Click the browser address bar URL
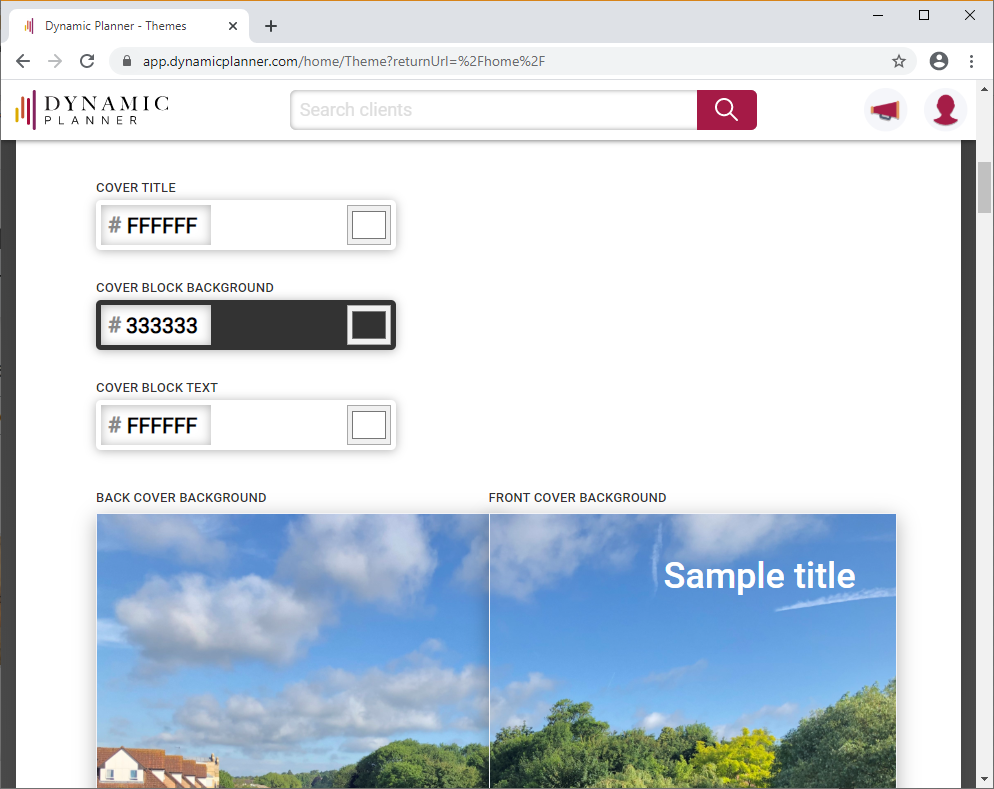This screenshot has width=994, height=789. click(x=344, y=61)
